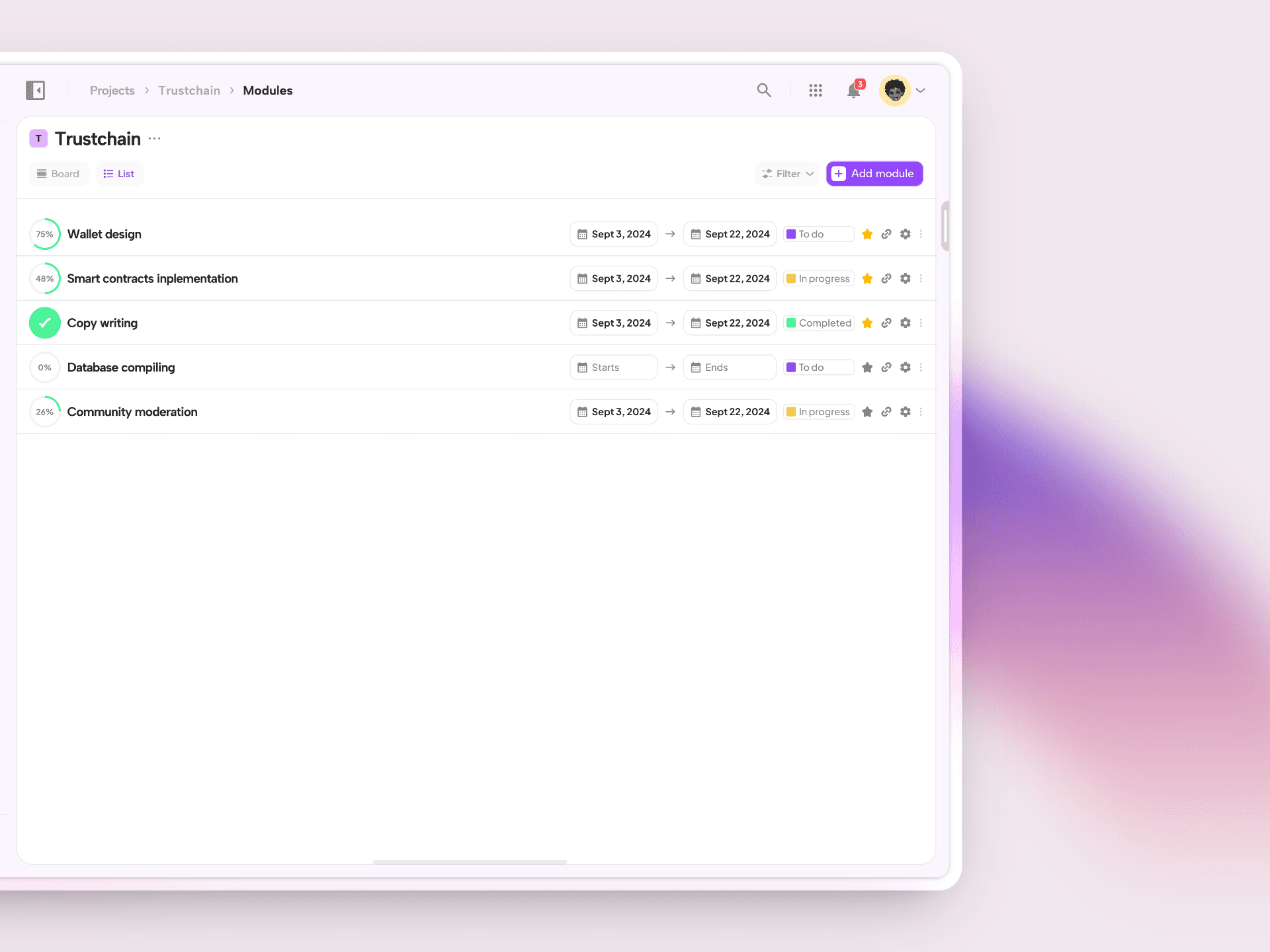Click Add module button
The width and height of the screenshot is (1270, 952).
pos(874,174)
